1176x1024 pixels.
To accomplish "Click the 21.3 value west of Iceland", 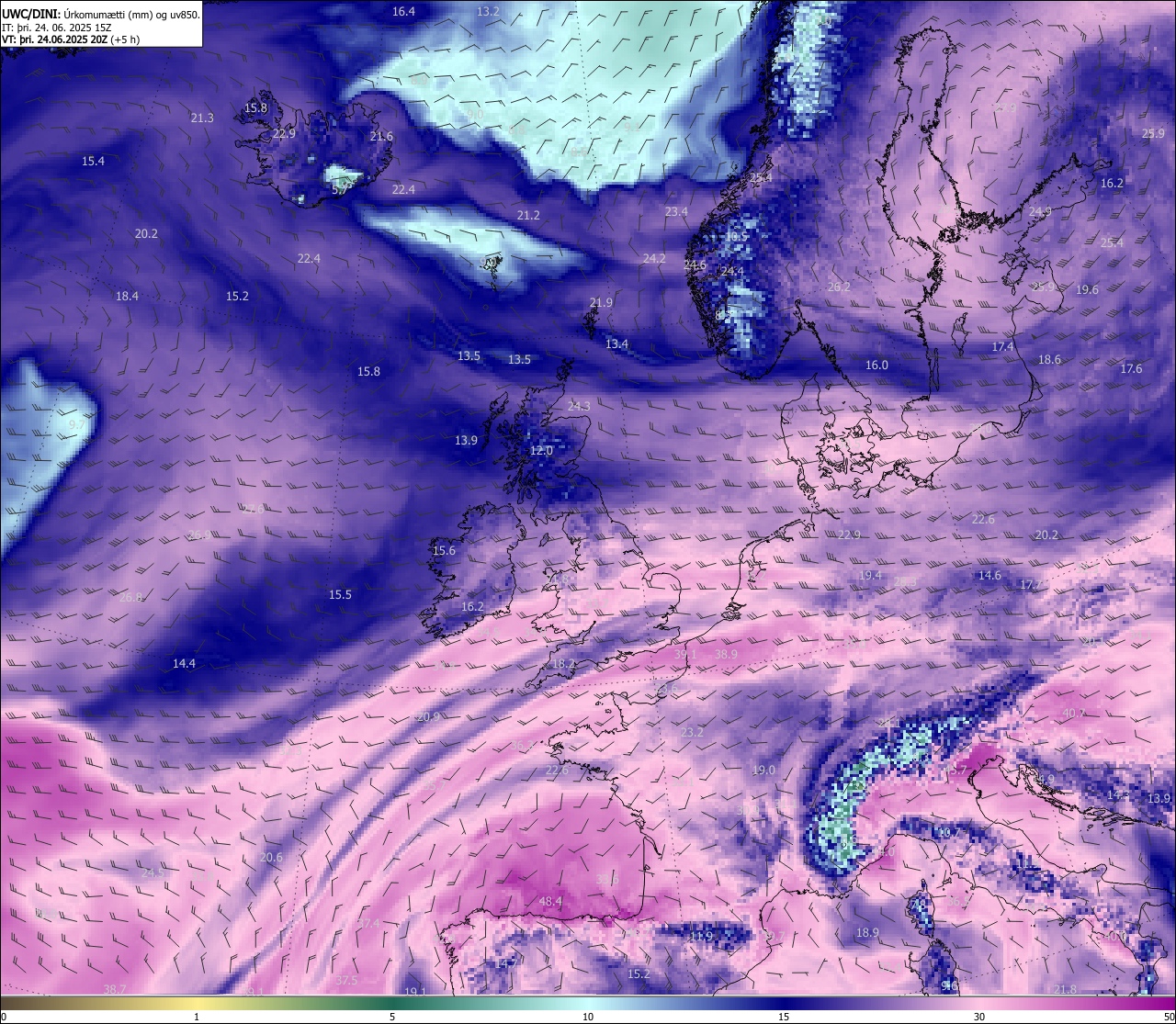I will click(x=202, y=118).
